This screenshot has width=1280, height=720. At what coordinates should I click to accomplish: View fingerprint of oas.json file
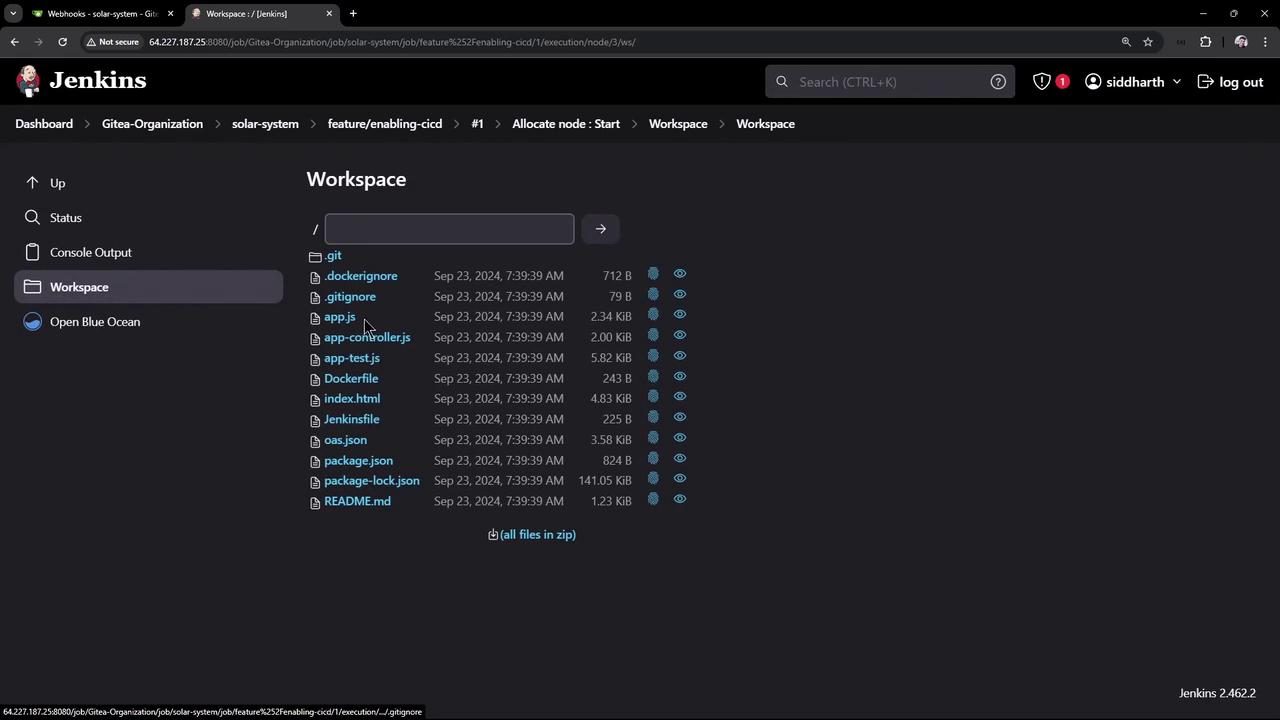click(x=653, y=438)
